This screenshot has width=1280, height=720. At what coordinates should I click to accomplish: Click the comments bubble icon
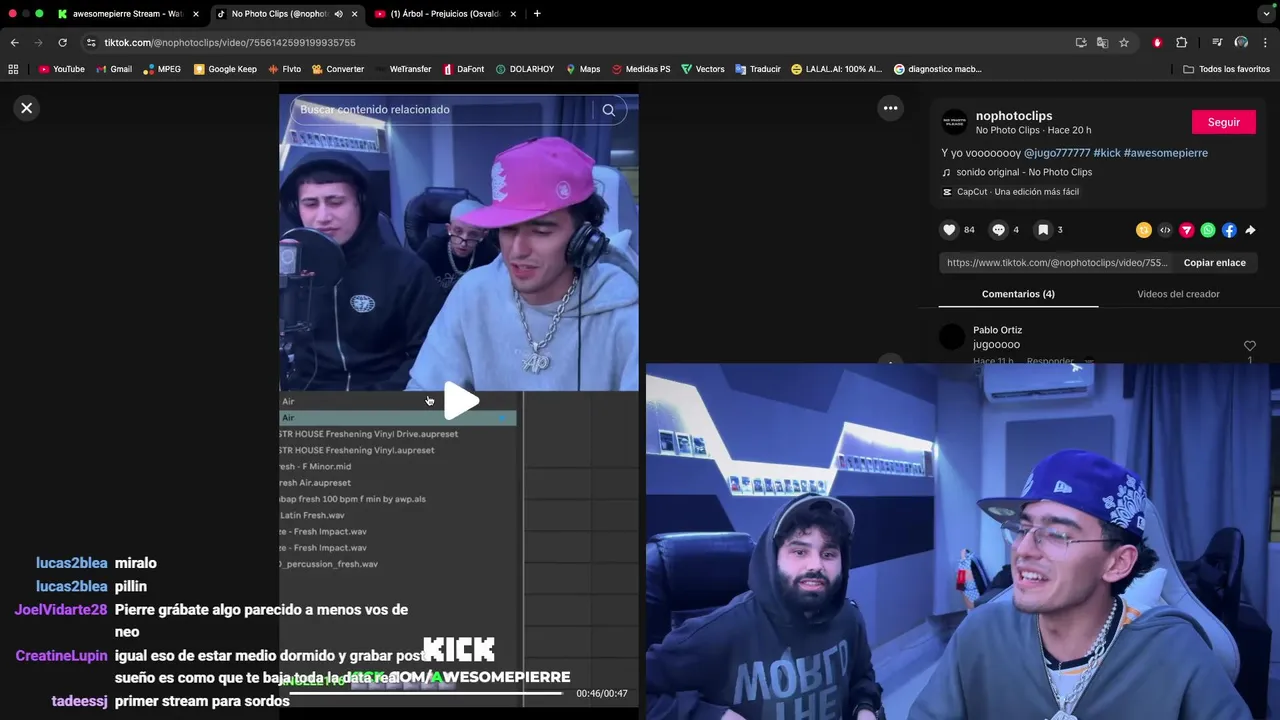click(998, 230)
